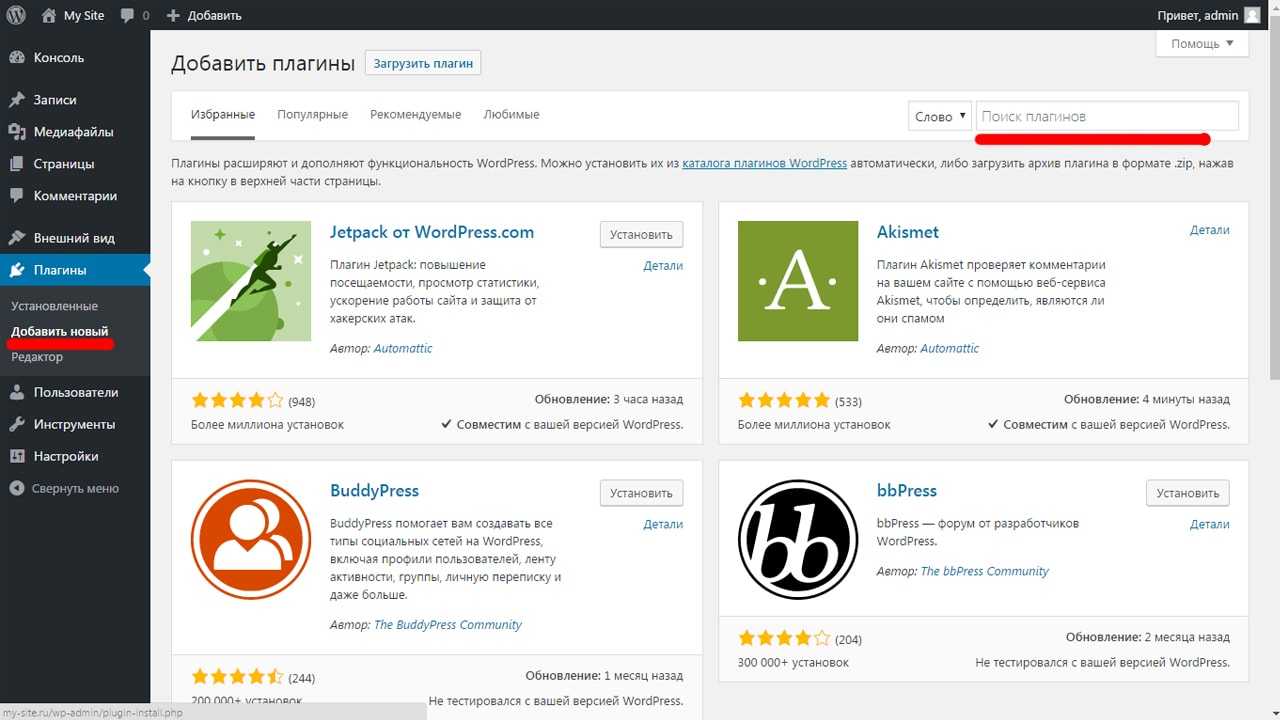Click the Свернуть меню collapse arrow icon
Viewport: 1280px width, 720px height.
pyautogui.click(x=17, y=489)
